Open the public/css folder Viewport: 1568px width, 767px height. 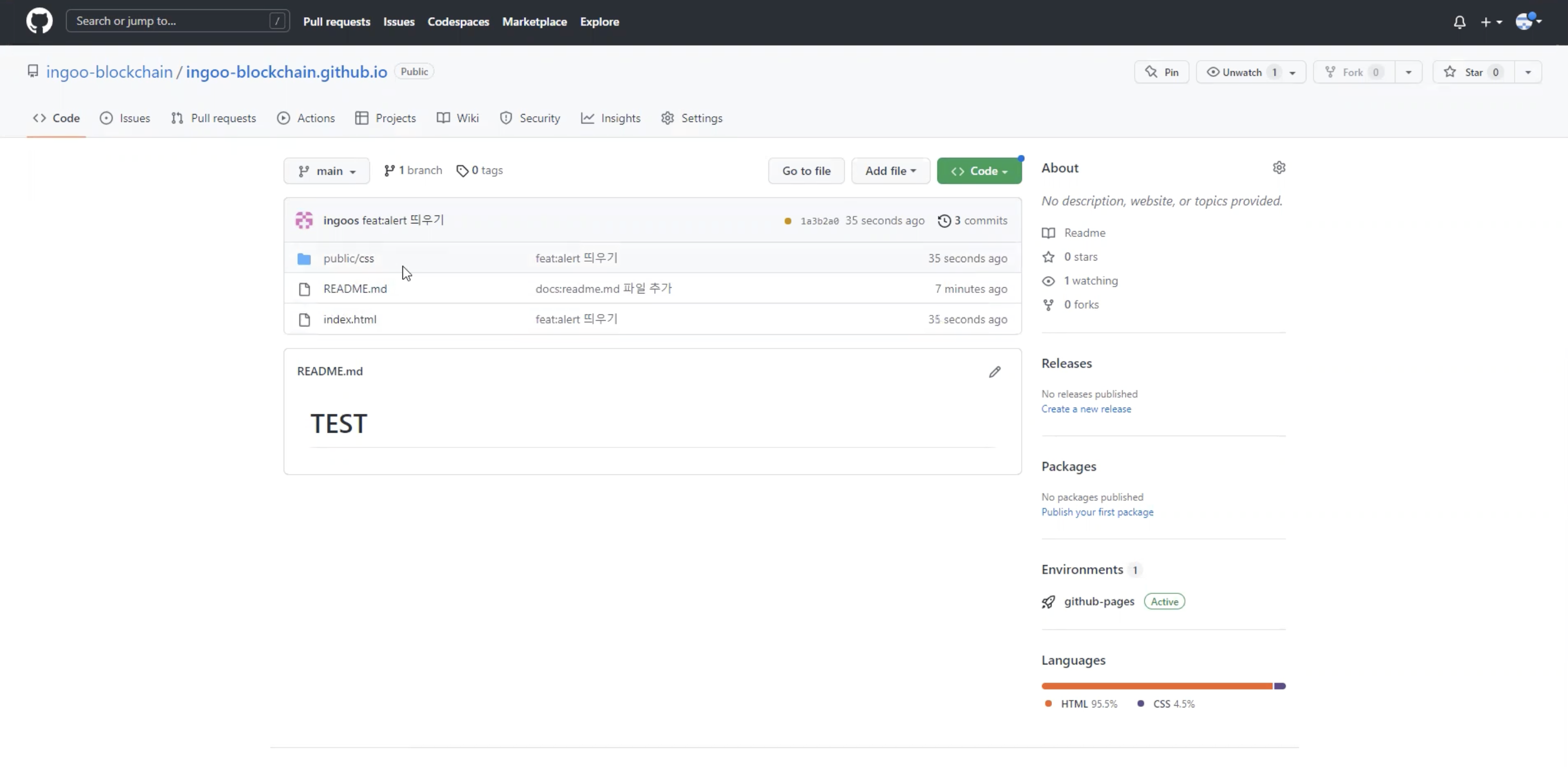[348, 258]
